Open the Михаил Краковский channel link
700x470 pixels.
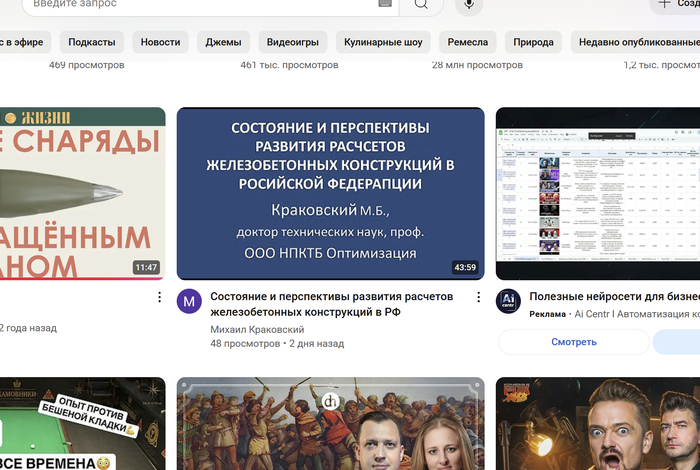257,329
